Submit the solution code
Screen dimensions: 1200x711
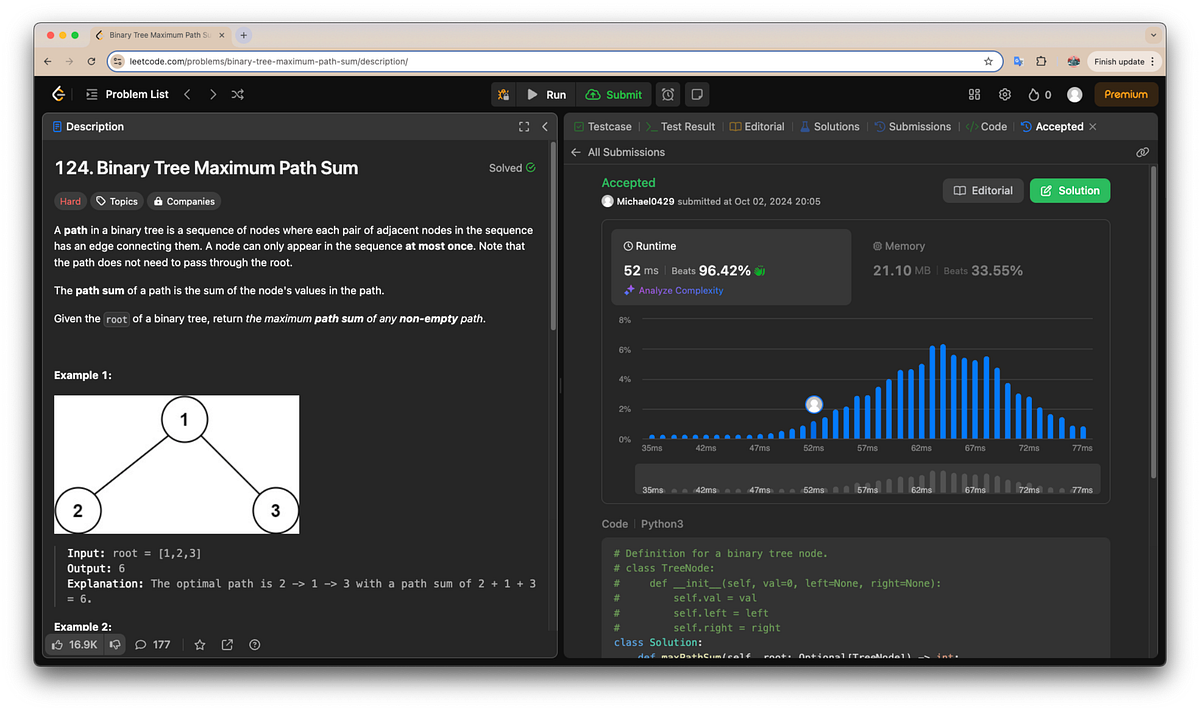pos(614,94)
